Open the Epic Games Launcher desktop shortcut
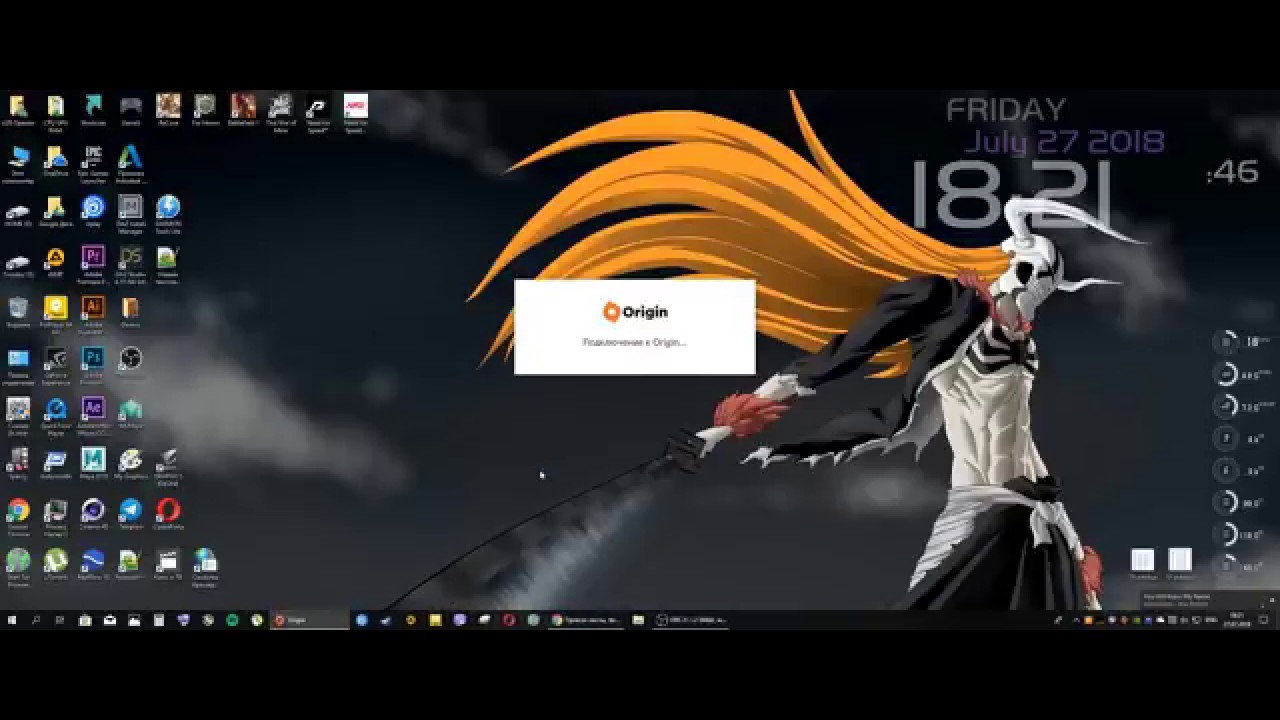Screen dimensions: 1280x720 point(93,162)
